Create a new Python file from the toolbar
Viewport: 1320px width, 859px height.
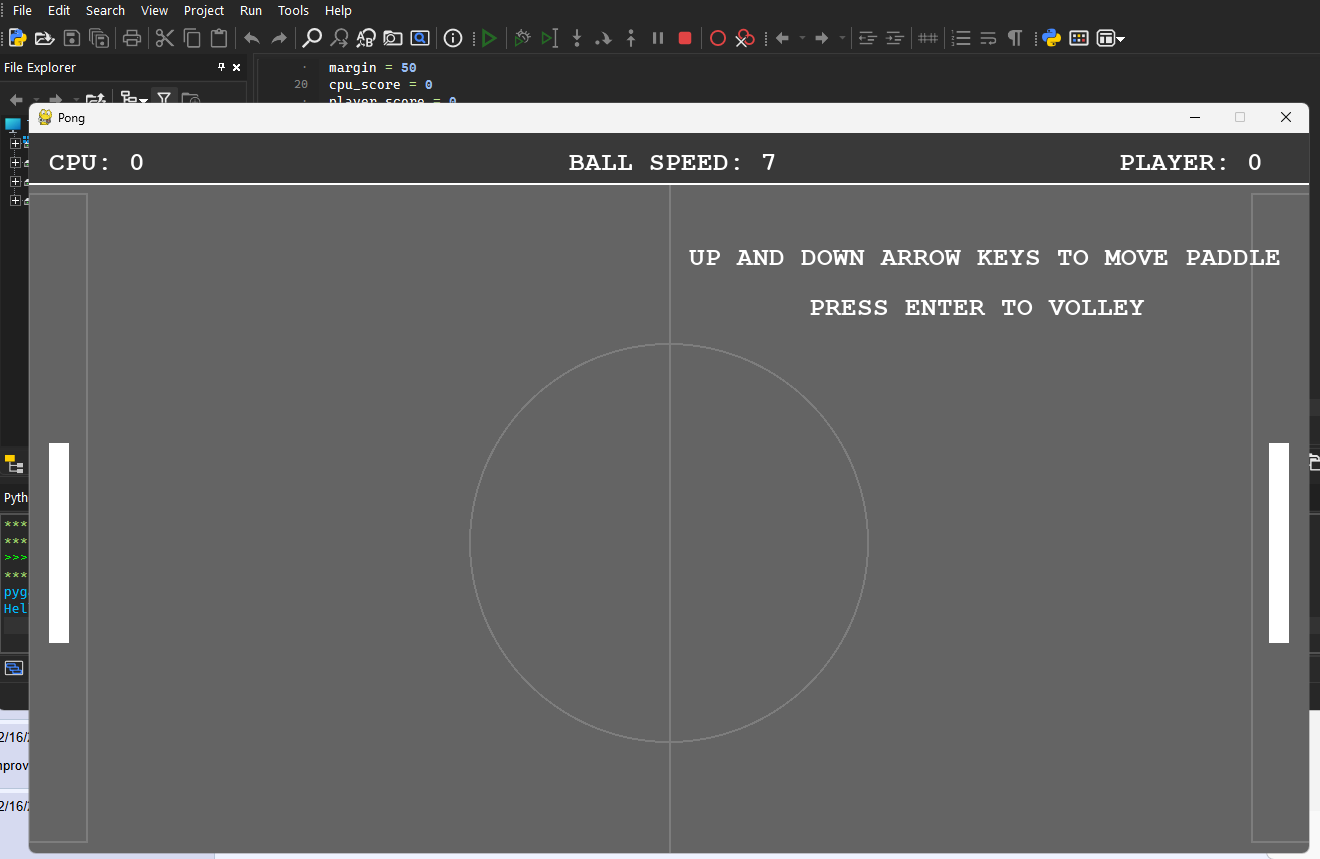17,38
